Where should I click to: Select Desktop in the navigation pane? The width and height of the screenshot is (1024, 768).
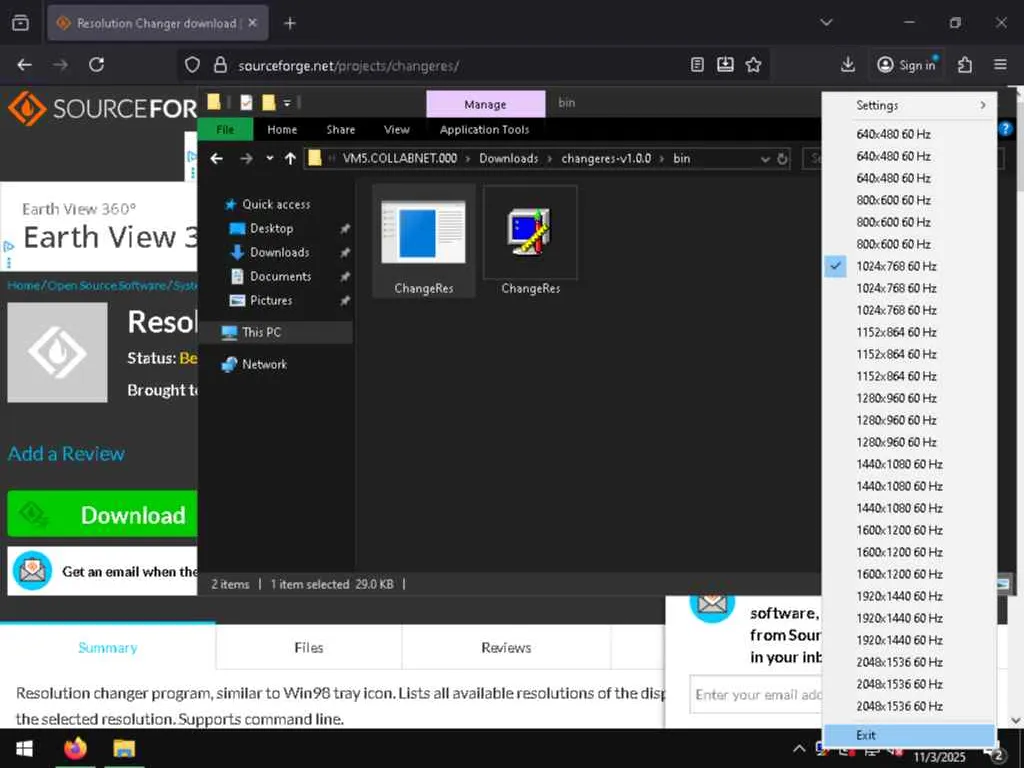[271, 229]
